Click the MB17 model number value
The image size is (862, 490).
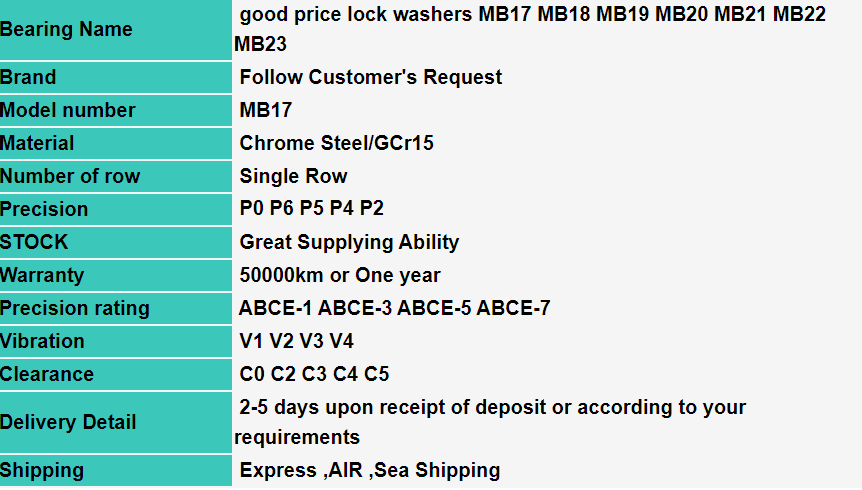(266, 110)
